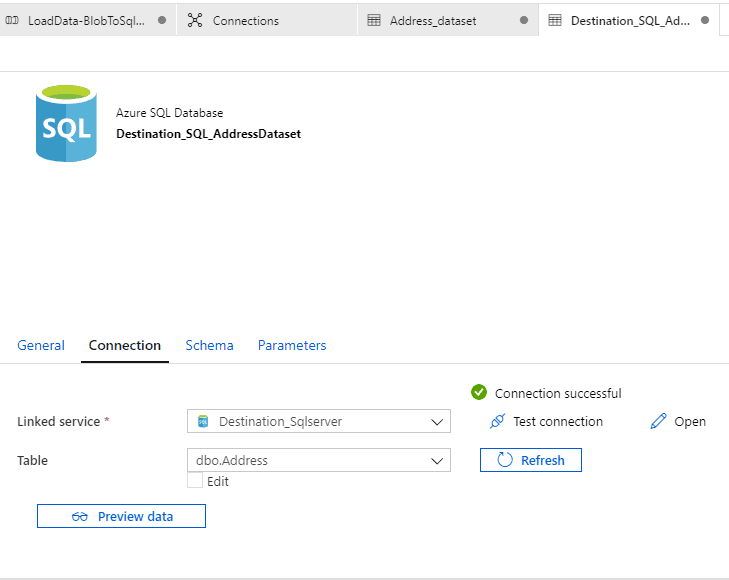Switch to the Schema tab

[209, 345]
